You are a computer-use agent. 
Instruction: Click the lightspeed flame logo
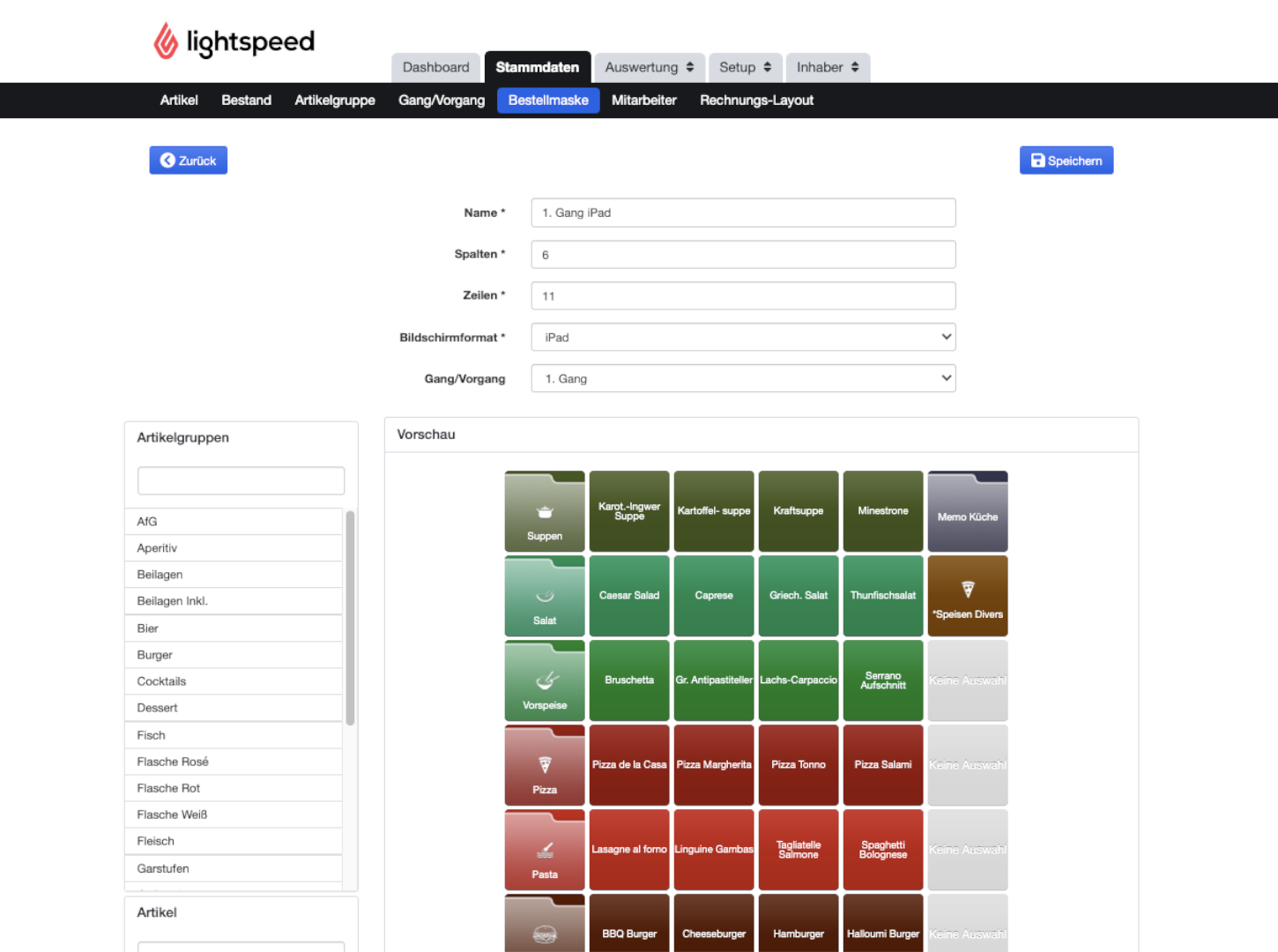click(166, 41)
